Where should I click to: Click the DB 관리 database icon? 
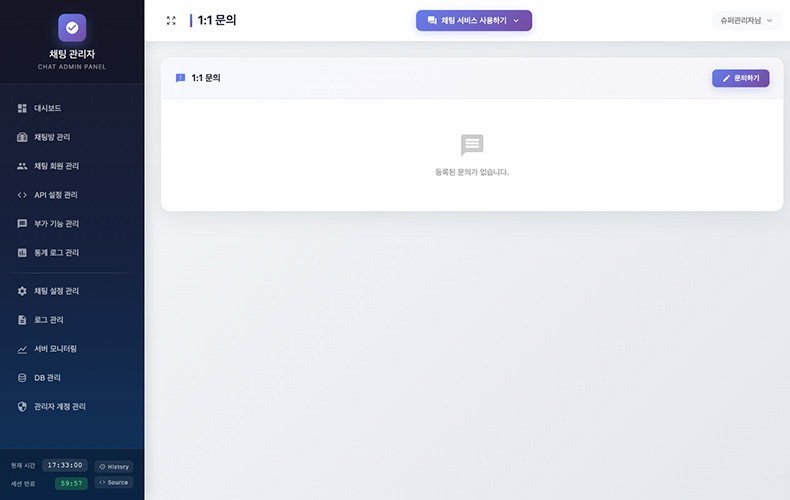tap(22, 378)
